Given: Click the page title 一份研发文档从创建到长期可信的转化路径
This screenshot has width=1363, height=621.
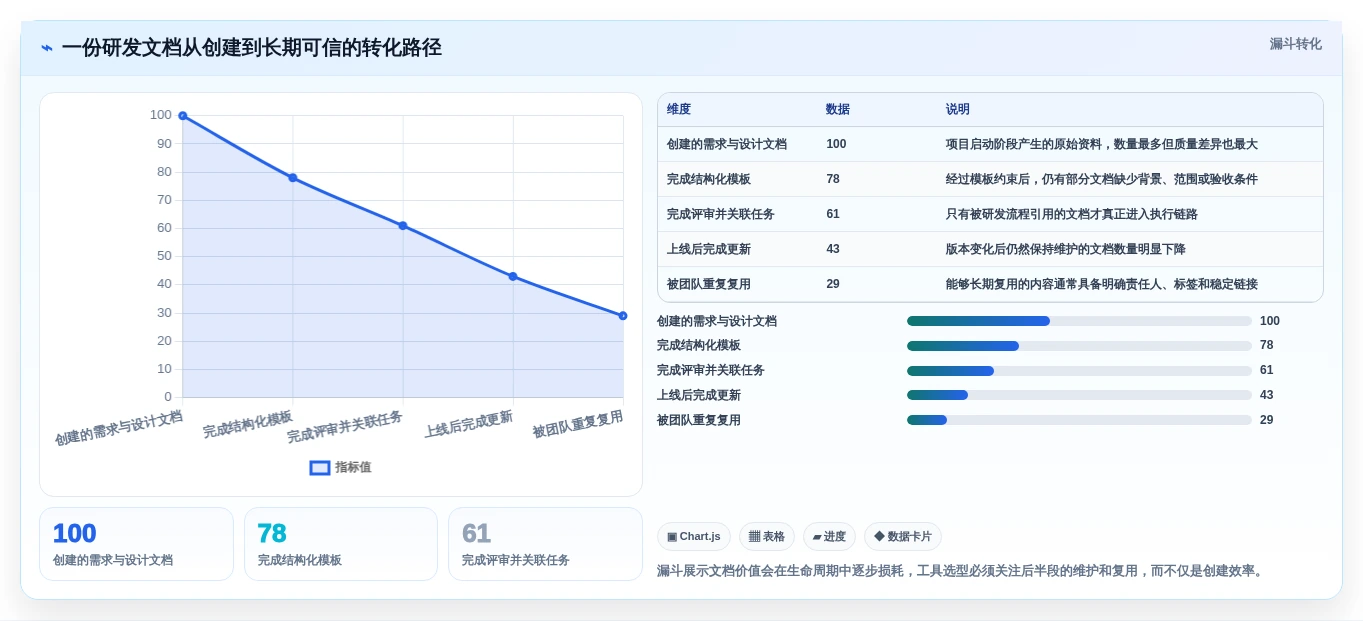Looking at the screenshot, I should coord(252,47).
